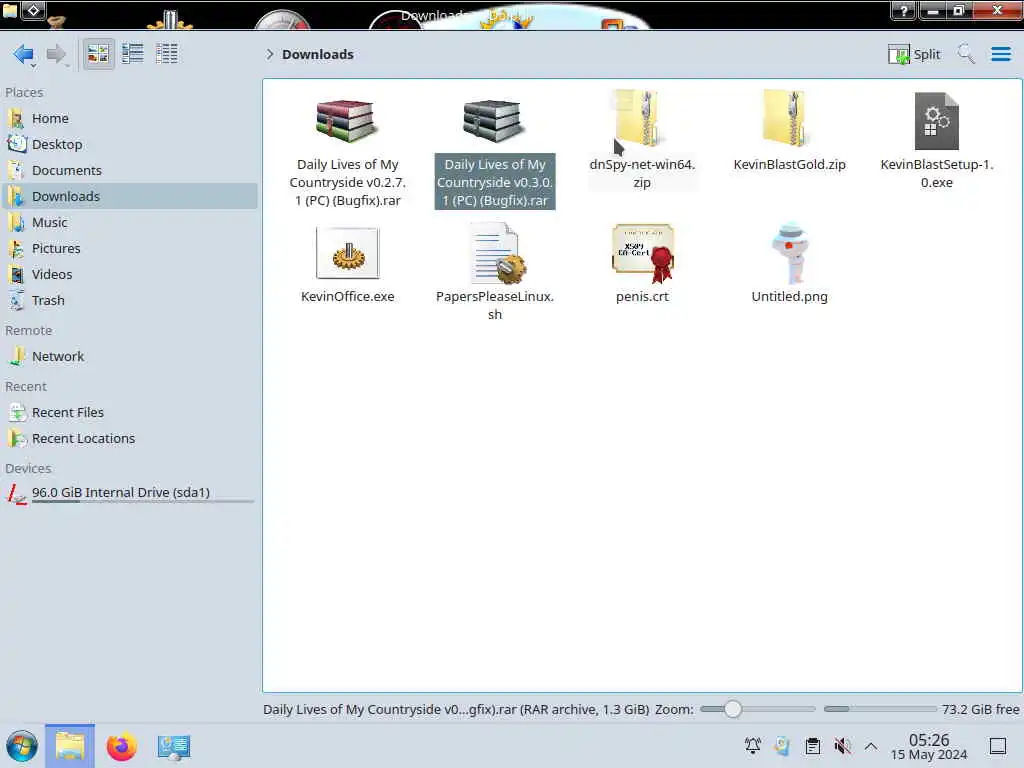Click the KevinOffice.exe file name
The width and height of the screenshot is (1024, 768).
tap(347, 296)
